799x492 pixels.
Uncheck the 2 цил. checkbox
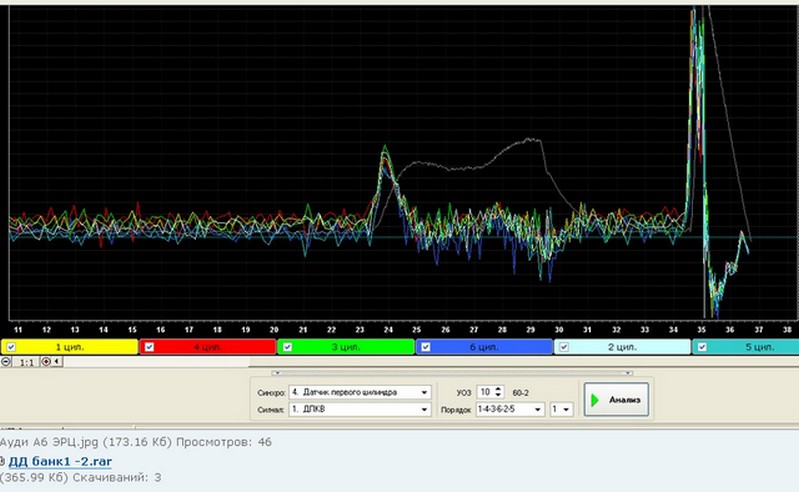pyautogui.click(x=564, y=347)
